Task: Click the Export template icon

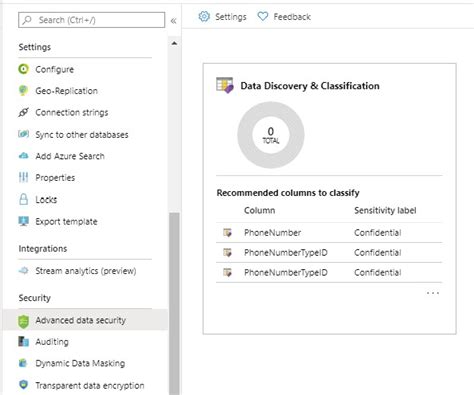Action: coord(23,221)
